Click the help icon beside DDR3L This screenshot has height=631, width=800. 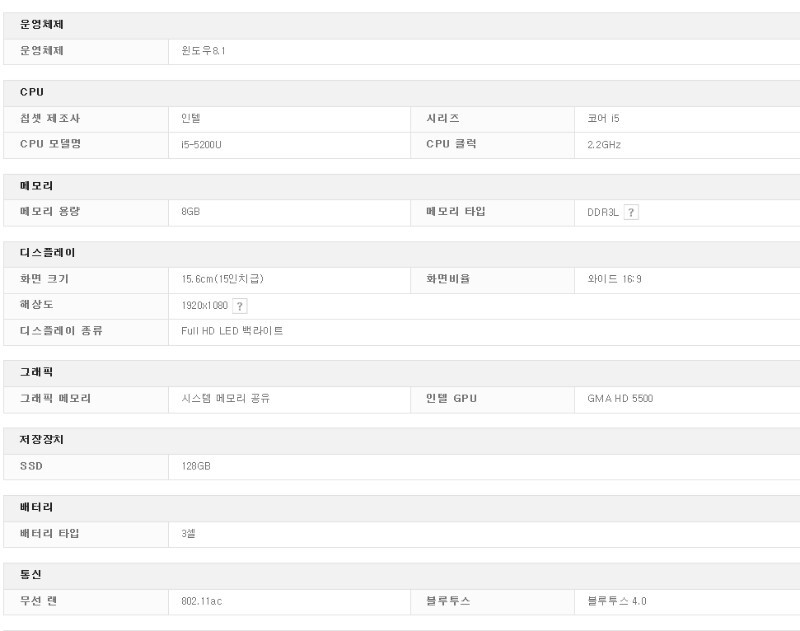click(x=631, y=212)
